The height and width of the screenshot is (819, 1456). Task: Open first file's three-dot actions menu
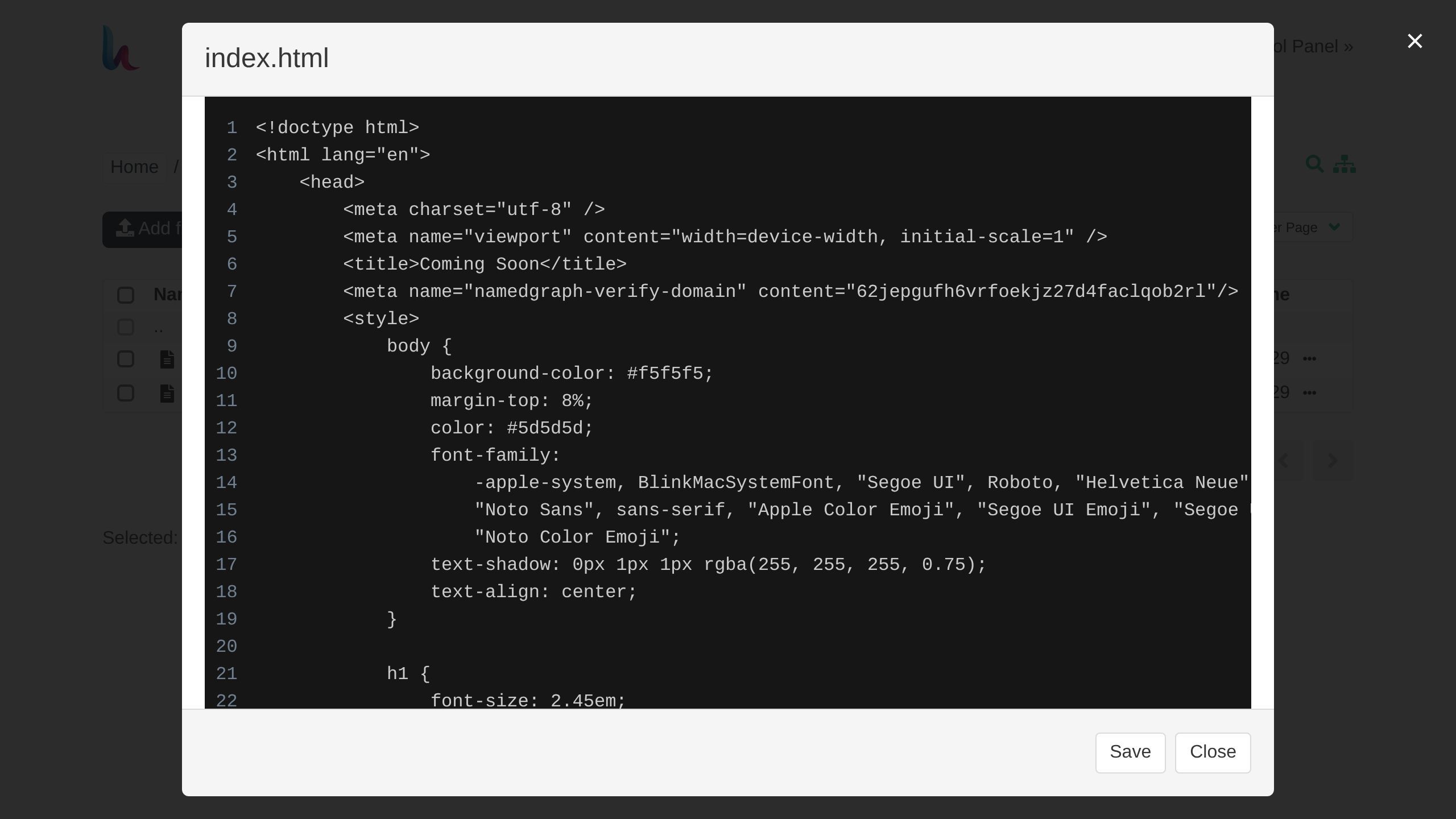[1309, 358]
